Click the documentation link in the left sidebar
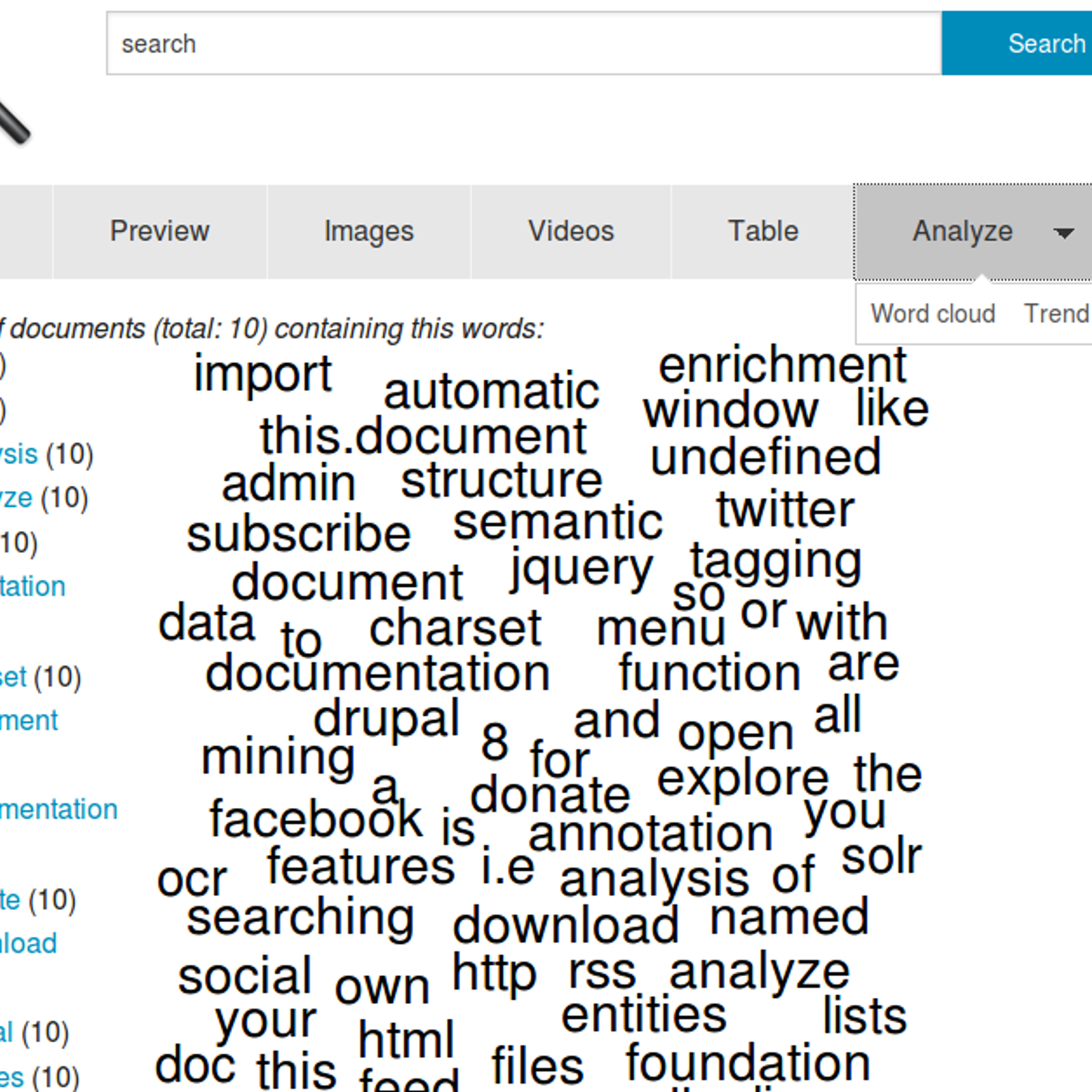This screenshot has height=1092, width=1092. [58, 809]
